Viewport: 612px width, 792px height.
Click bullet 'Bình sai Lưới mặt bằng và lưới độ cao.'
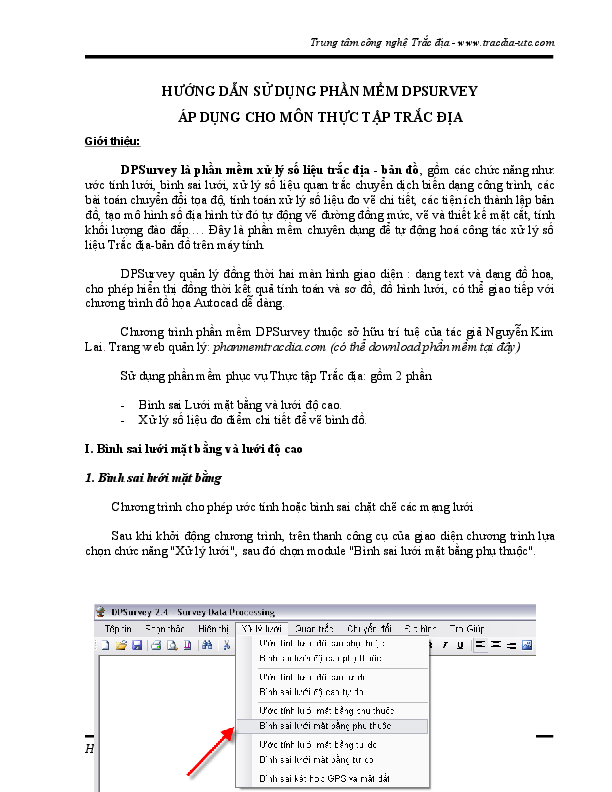(240, 405)
